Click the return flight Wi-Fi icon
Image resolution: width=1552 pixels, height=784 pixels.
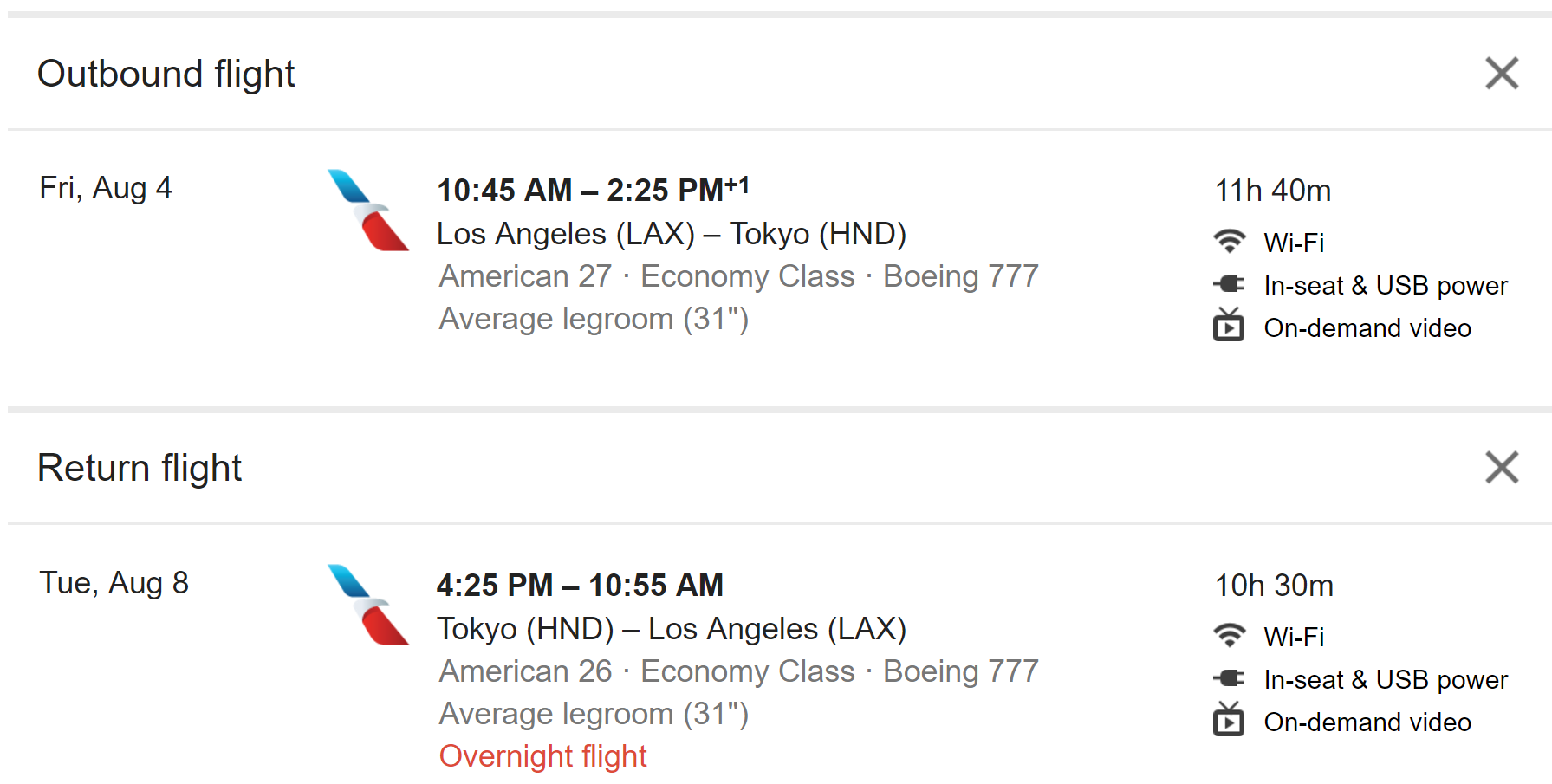click(1229, 636)
